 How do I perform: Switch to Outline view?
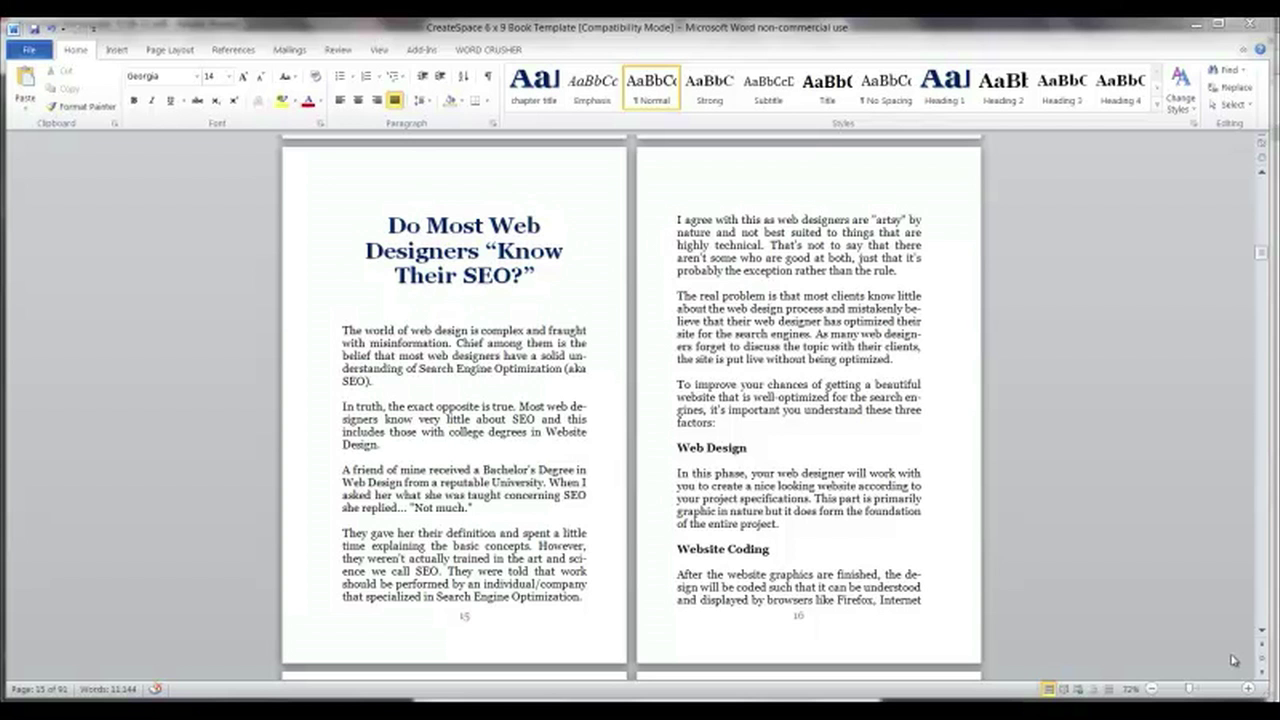(x=1094, y=689)
